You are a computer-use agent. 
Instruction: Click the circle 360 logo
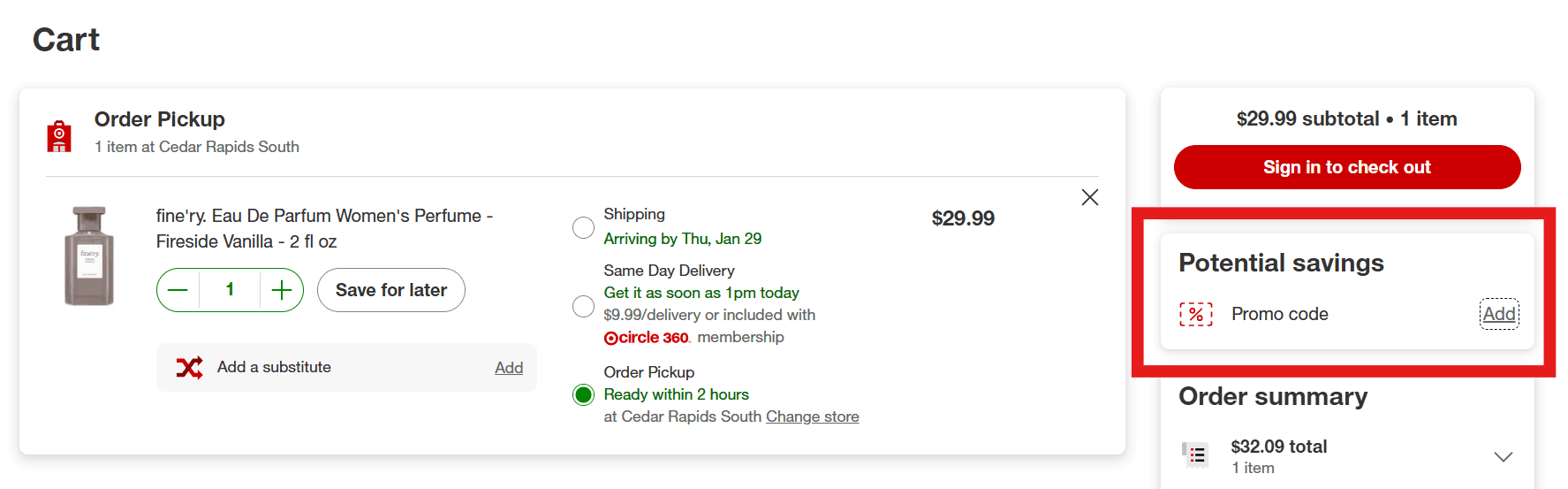click(646, 338)
